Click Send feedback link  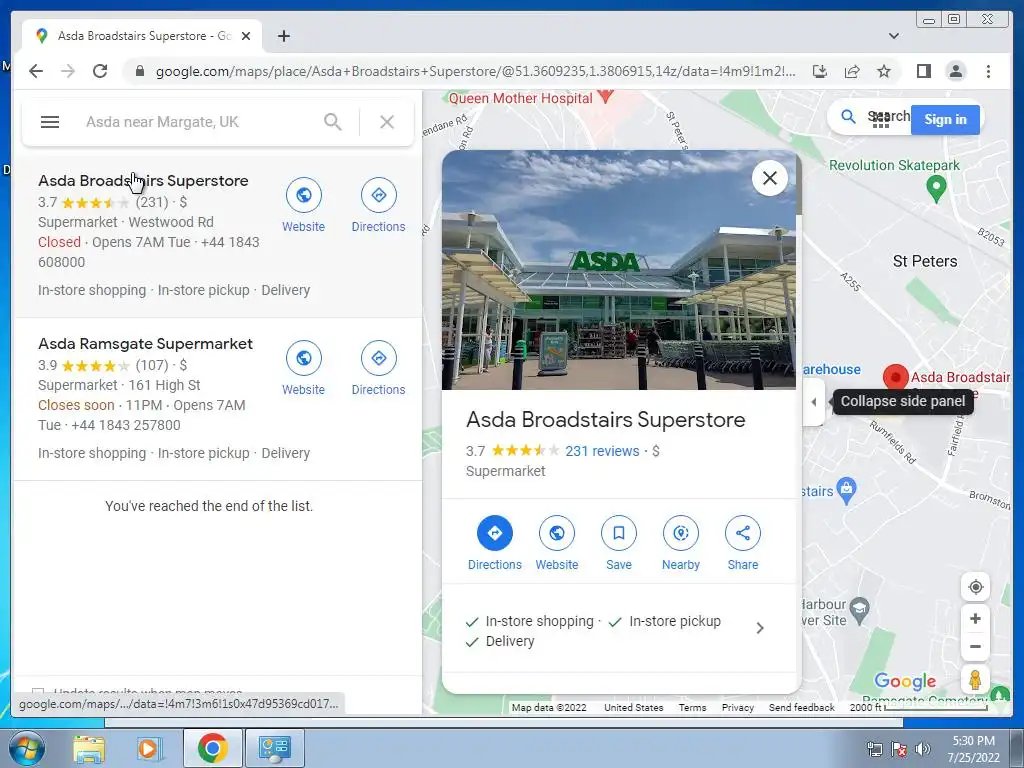(801, 707)
